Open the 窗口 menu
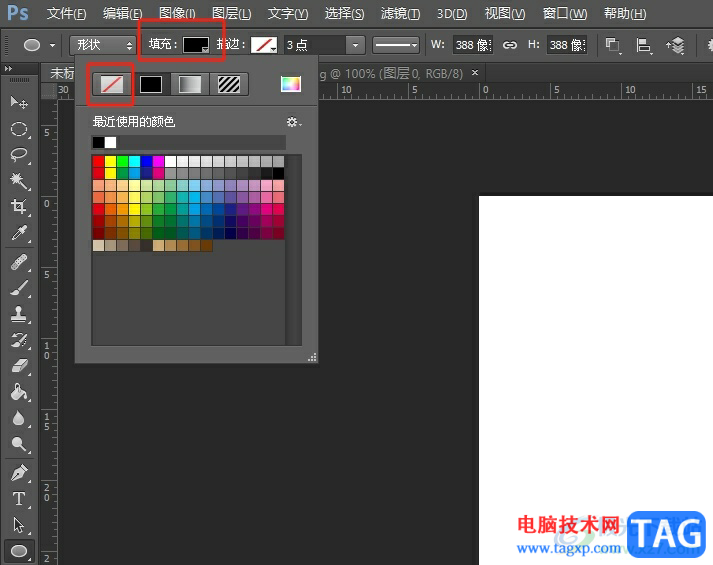The height and width of the screenshot is (565, 713). click(565, 14)
